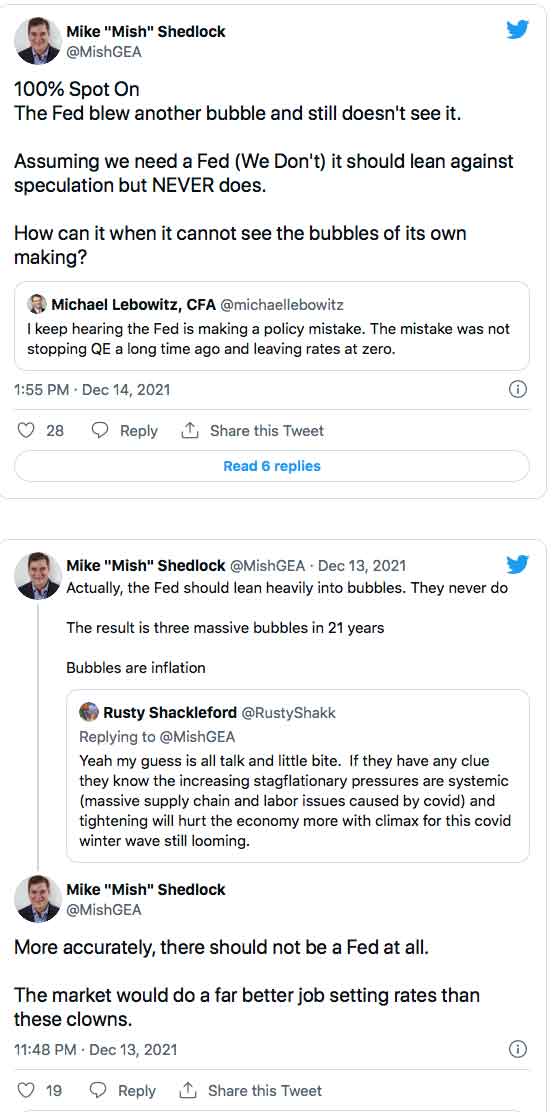Open Michael Lebowitz quoted tweet
This screenshot has height=1112, width=552.
pos(272,326)
